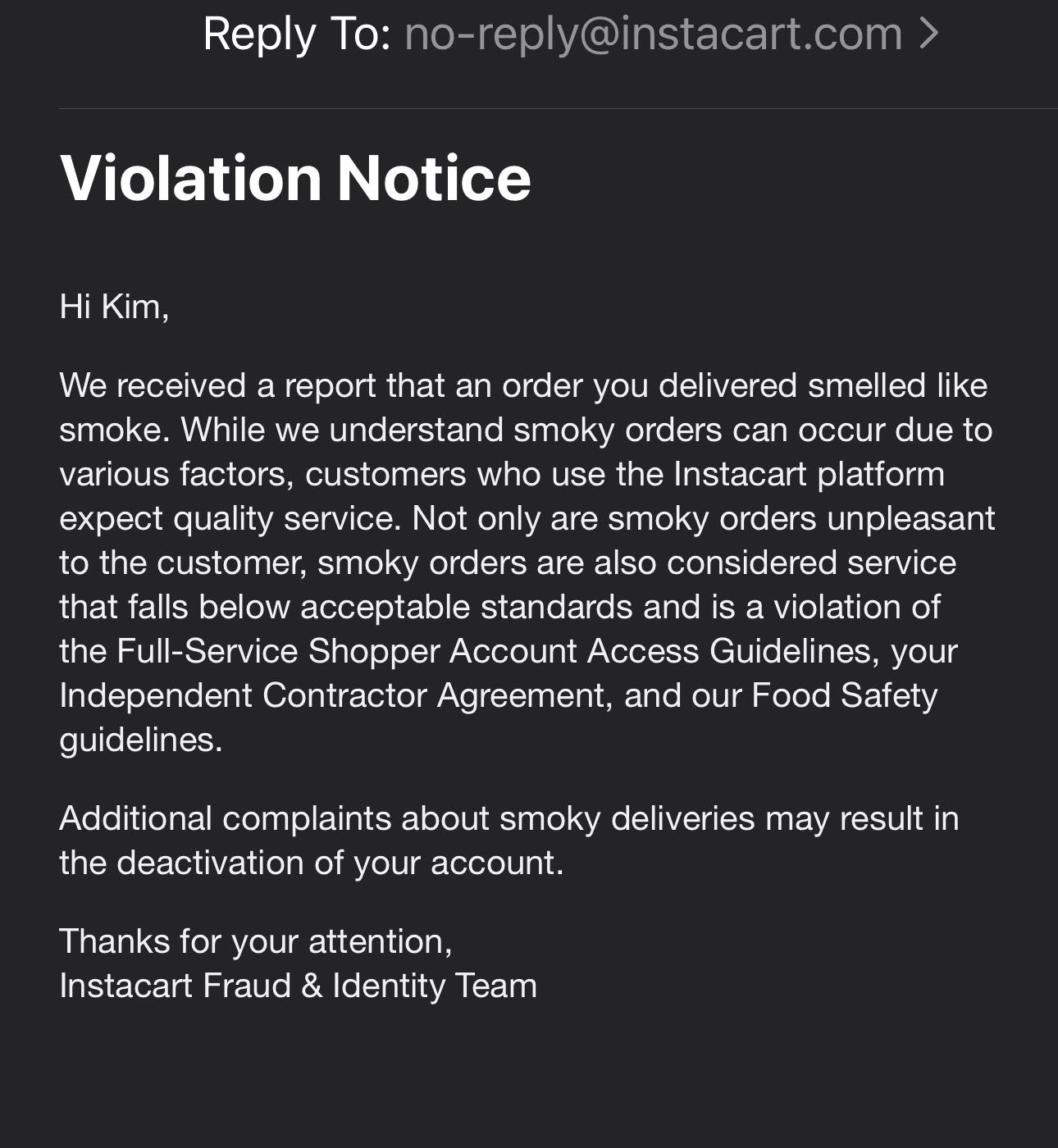Viewport: 1058px width, 1148px height.
Task: Expand the Reply To chevron arrow
Action: click(x=928, y=34)
